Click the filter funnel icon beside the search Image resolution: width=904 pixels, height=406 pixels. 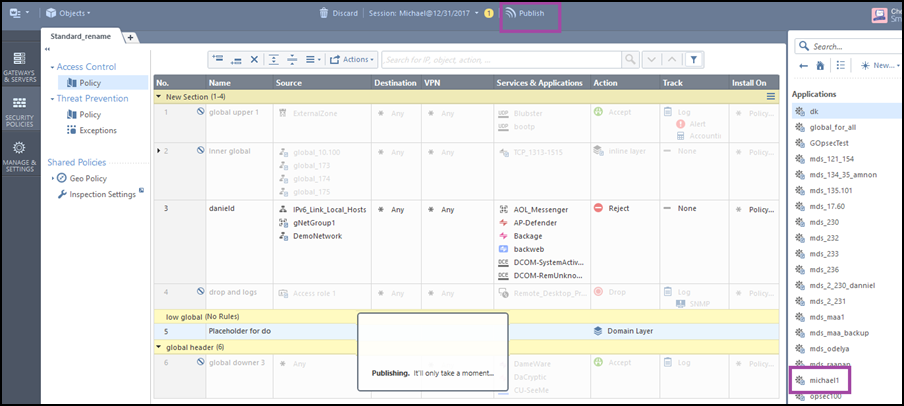click(x=695, y=59)
